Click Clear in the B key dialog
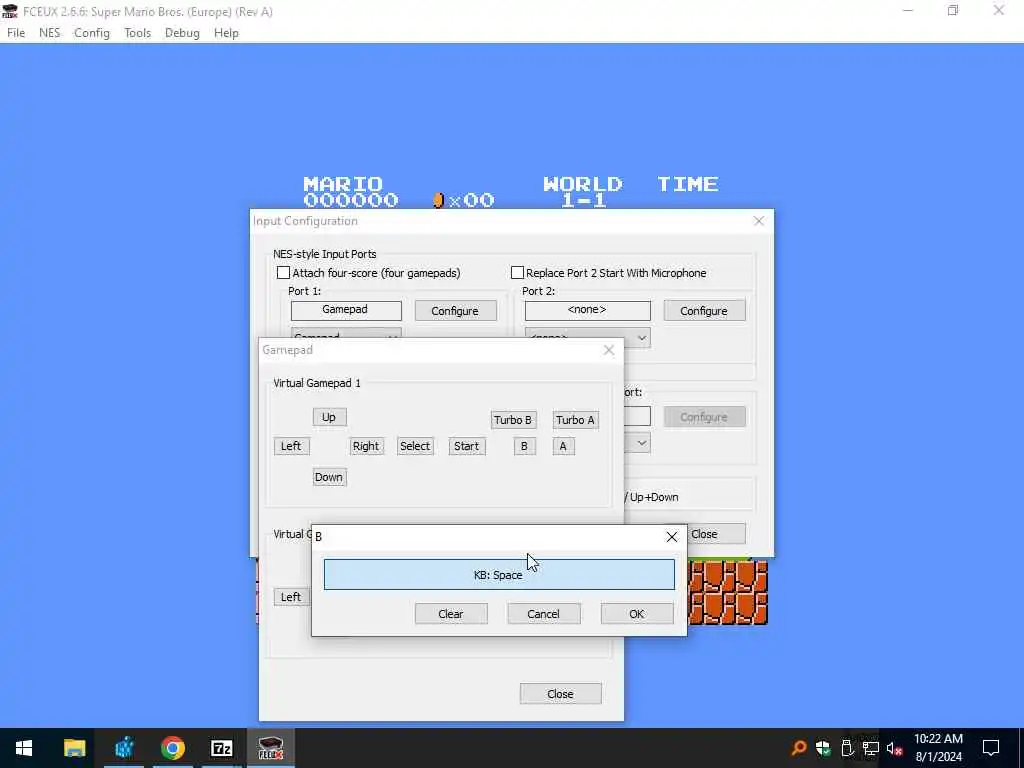1024x768 pixels. point(451,614)
